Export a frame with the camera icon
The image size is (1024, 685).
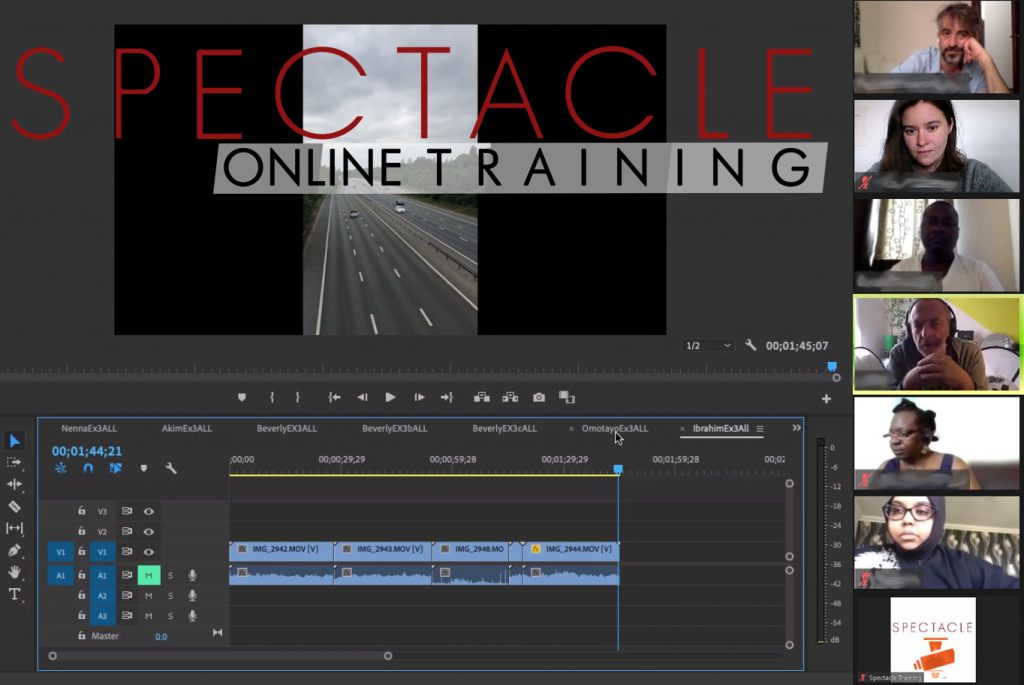pyautogui.click(x=539, y=397)
